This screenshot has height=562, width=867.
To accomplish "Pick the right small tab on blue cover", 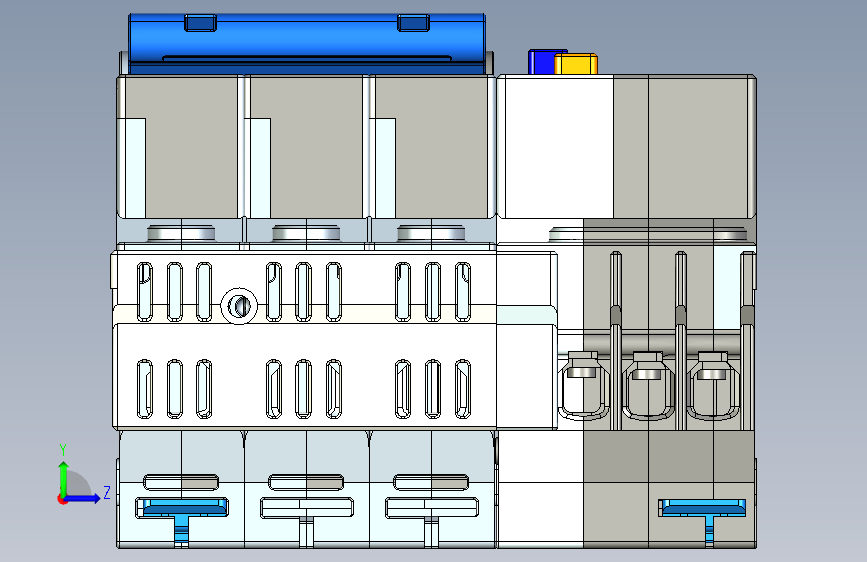I will point(413,23).
